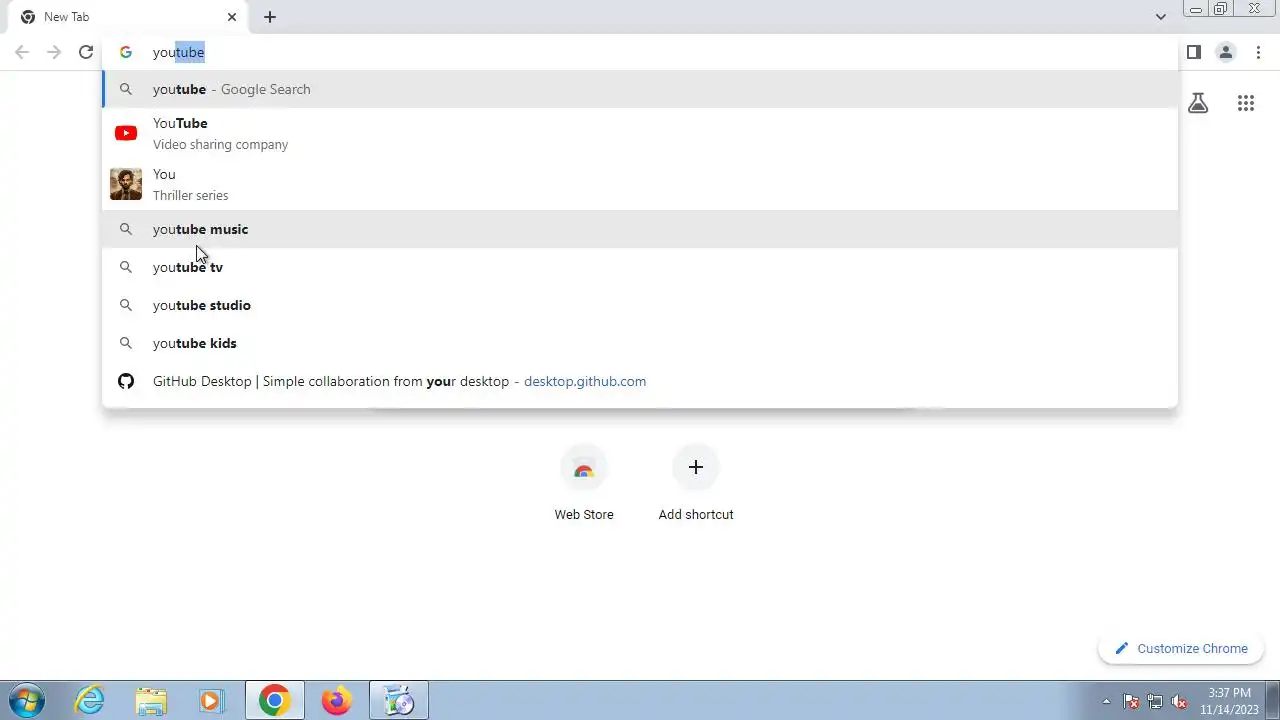Select 'youtube tv' suggestion
This screenshot has width=1280, height=720.
[640, 267]
